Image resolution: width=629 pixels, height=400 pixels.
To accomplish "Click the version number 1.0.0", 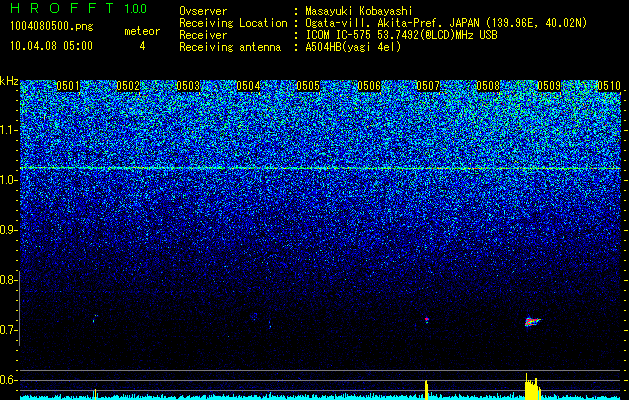I will click(x=136, y=9).
